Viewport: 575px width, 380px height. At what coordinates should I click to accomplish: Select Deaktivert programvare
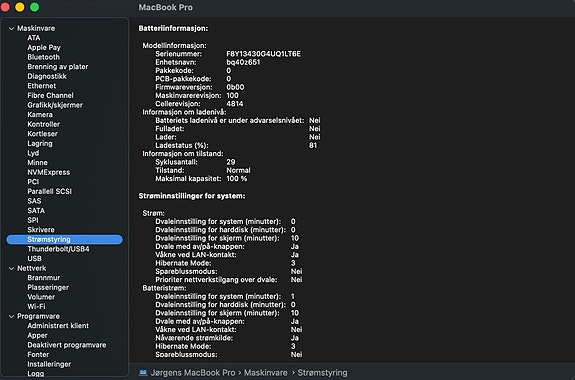pos(67,345)
